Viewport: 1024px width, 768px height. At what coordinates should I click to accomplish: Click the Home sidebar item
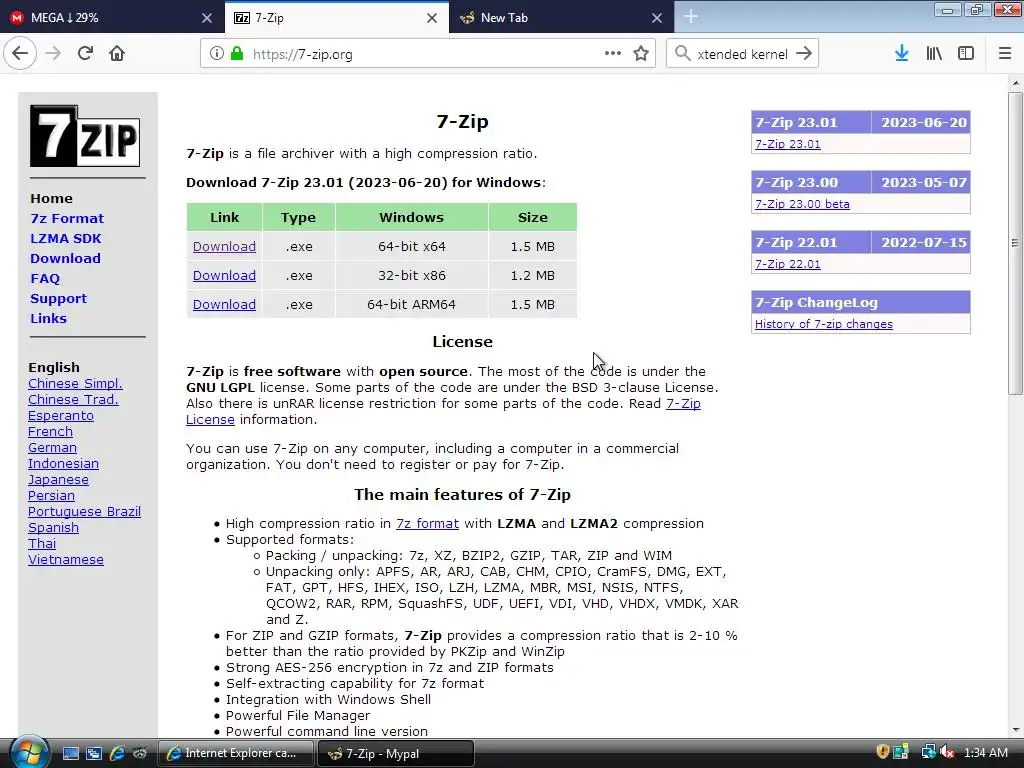point(52,198)
